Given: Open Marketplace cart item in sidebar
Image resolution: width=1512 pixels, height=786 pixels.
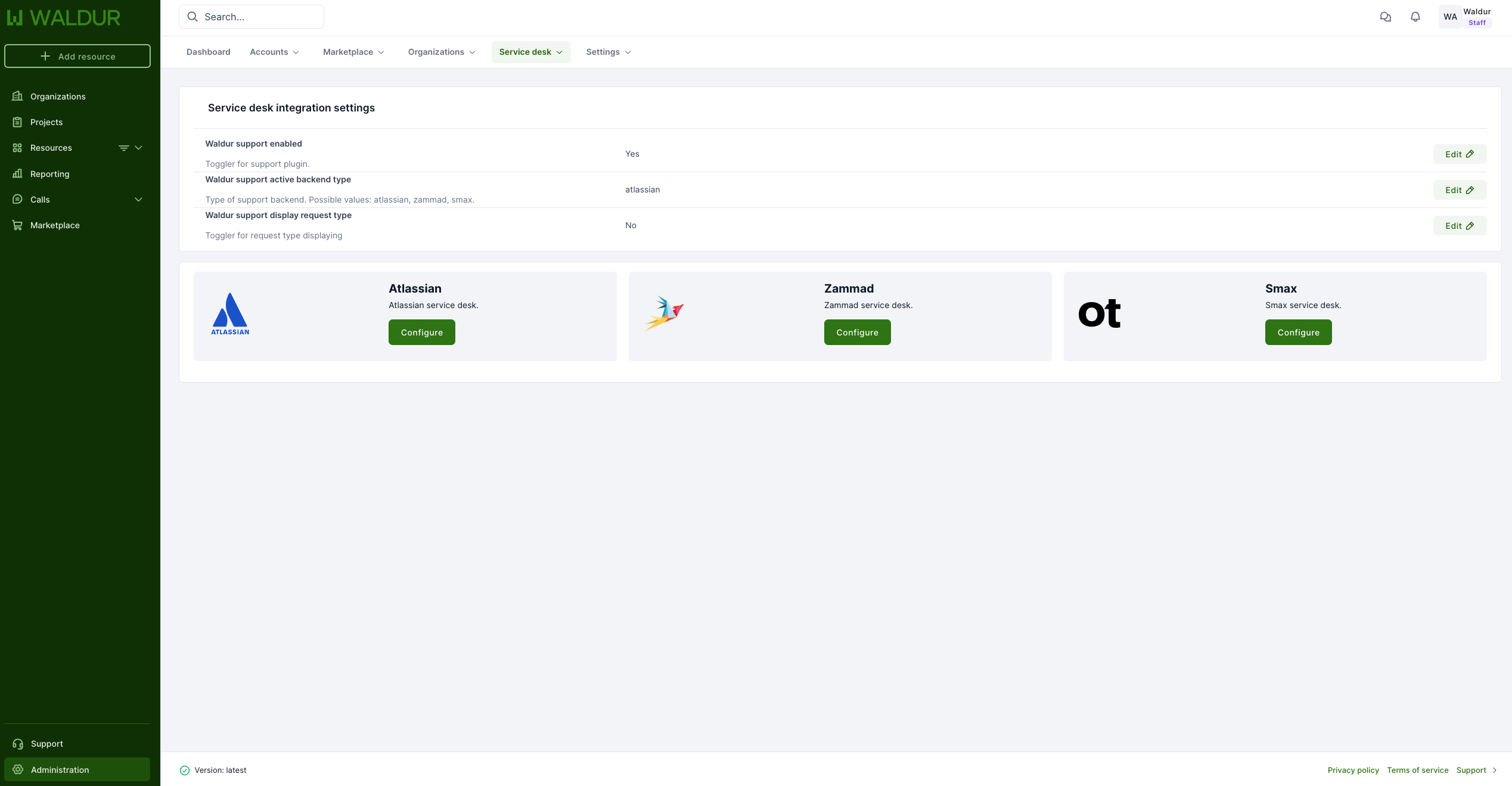Looking at the screenshot, I should pyautogui.click(x=55, y=225).
